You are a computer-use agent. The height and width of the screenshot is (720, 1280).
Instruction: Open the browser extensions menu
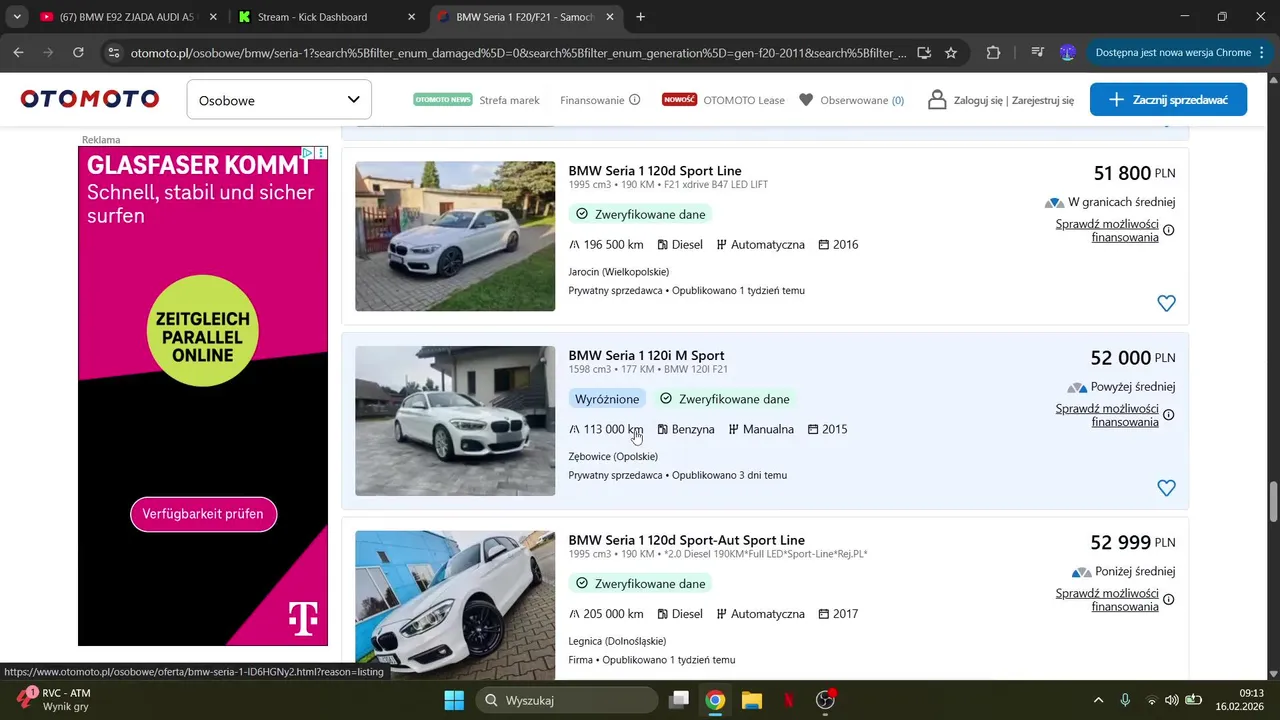(993, 53)
